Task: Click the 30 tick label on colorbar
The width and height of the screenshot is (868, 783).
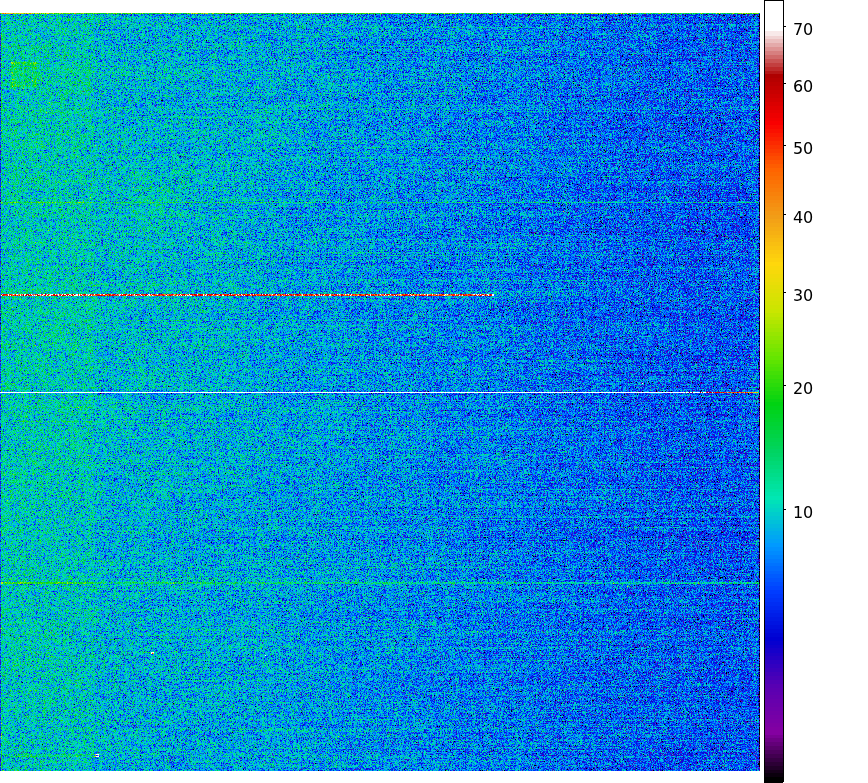Action: coord(802,296)
